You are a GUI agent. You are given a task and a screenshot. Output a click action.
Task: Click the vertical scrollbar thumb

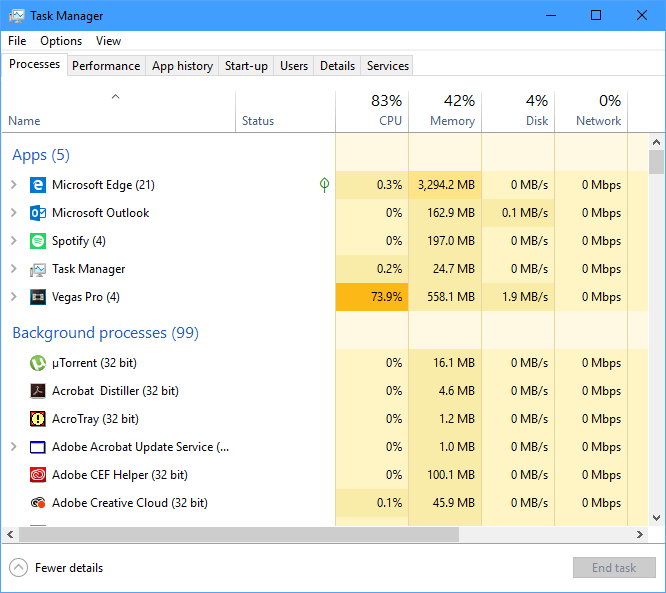pyautogui.click(x=656, y=162)
